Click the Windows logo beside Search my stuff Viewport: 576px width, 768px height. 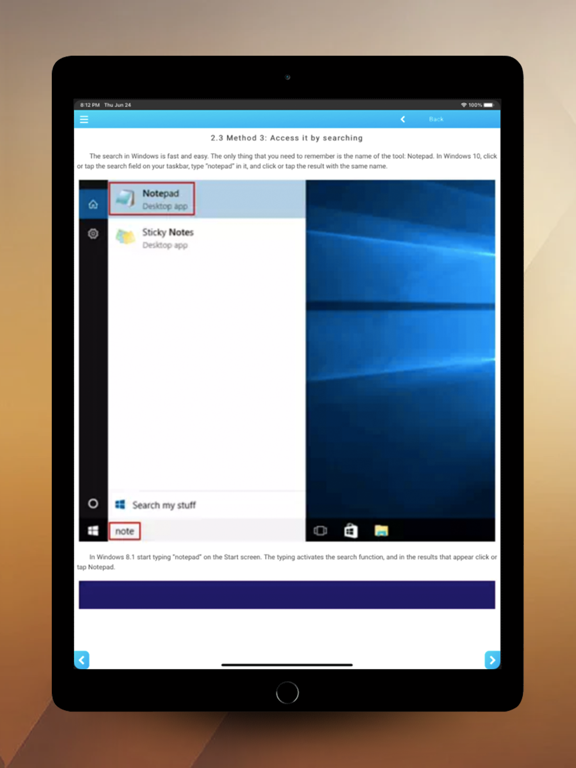[120, 504]
